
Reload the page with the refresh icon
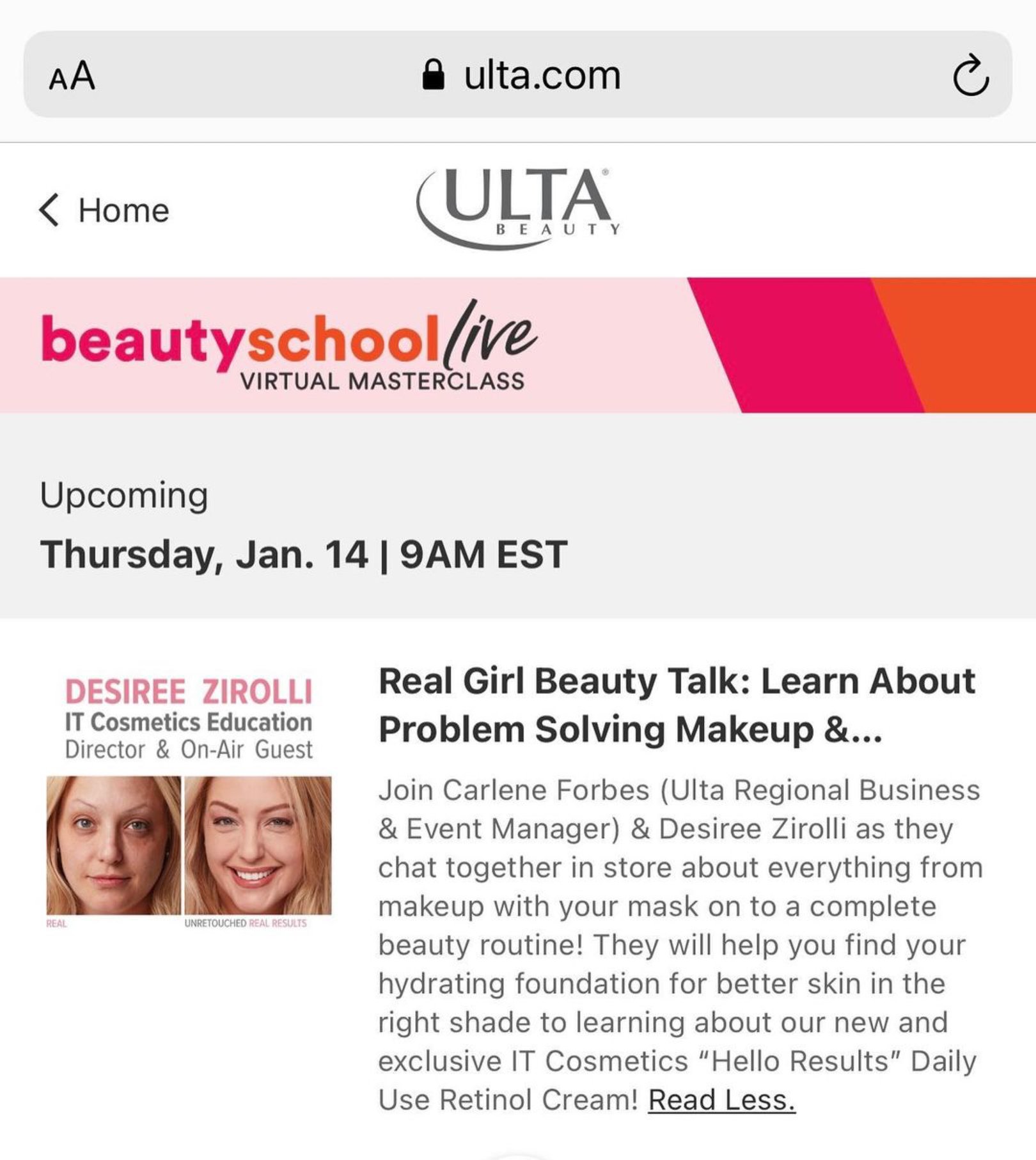pos(970,75)
